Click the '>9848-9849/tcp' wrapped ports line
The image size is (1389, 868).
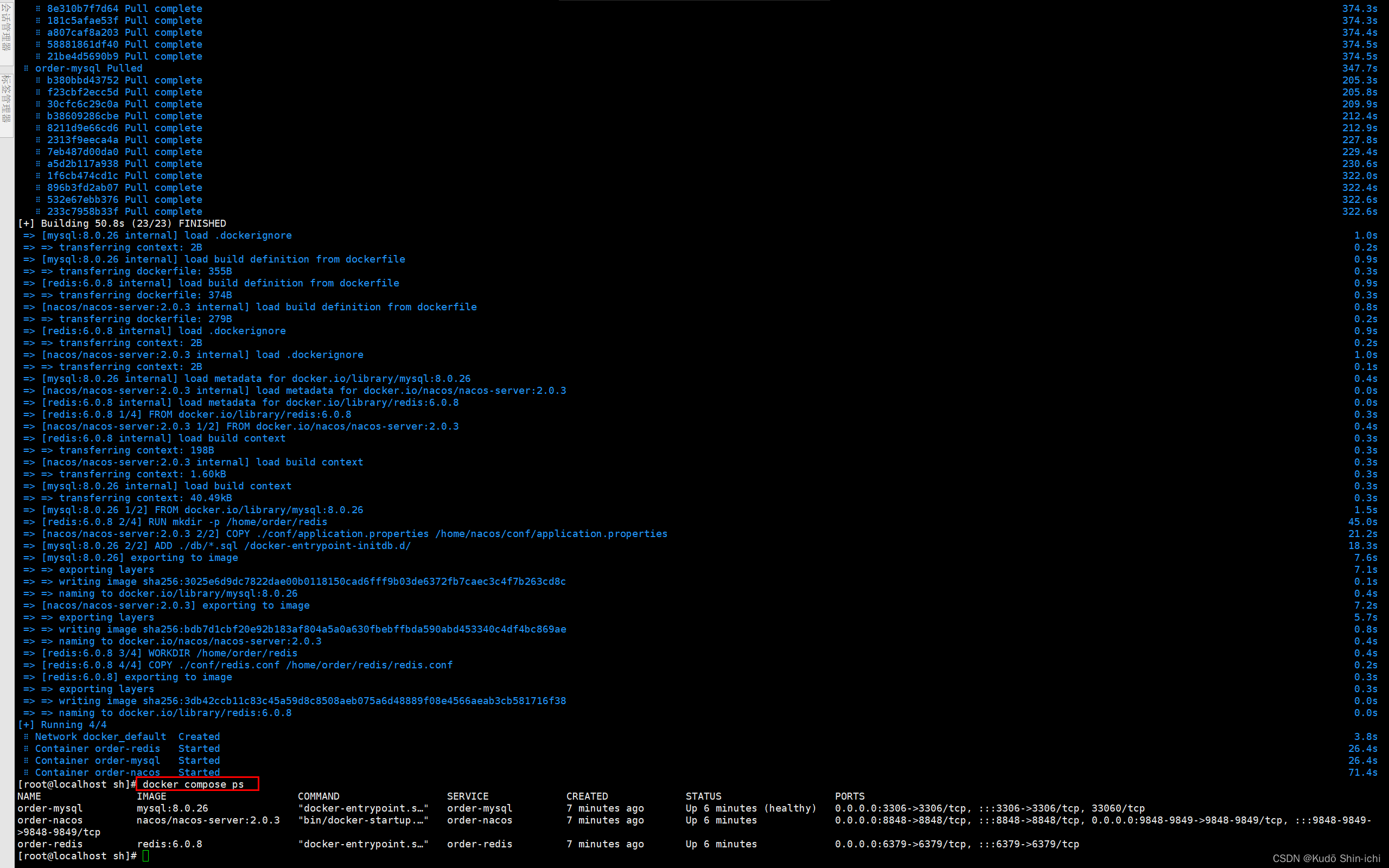[x=59, y=832]
